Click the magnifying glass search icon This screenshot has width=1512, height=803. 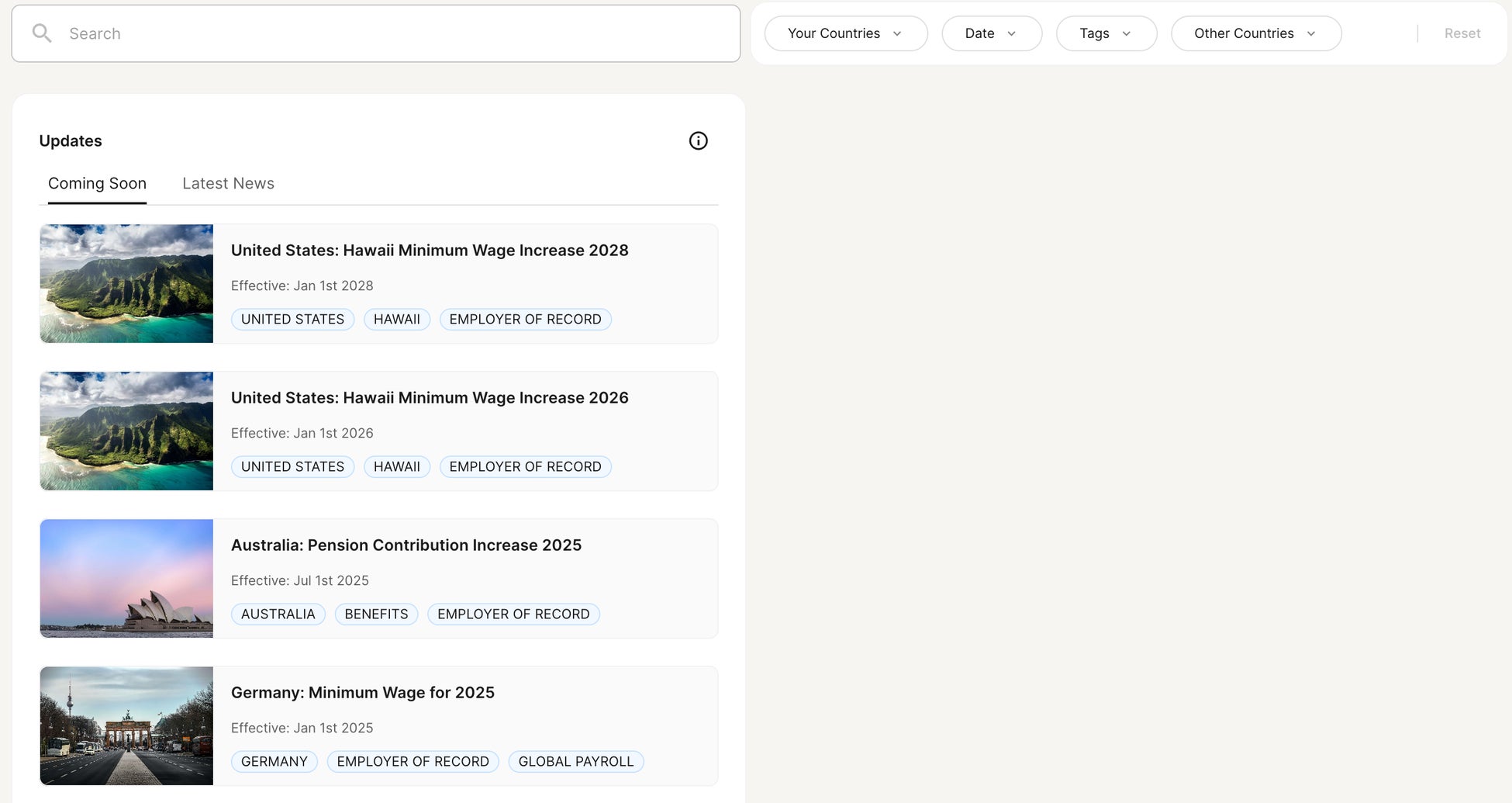pyautogui.click(x=42, y=33)
